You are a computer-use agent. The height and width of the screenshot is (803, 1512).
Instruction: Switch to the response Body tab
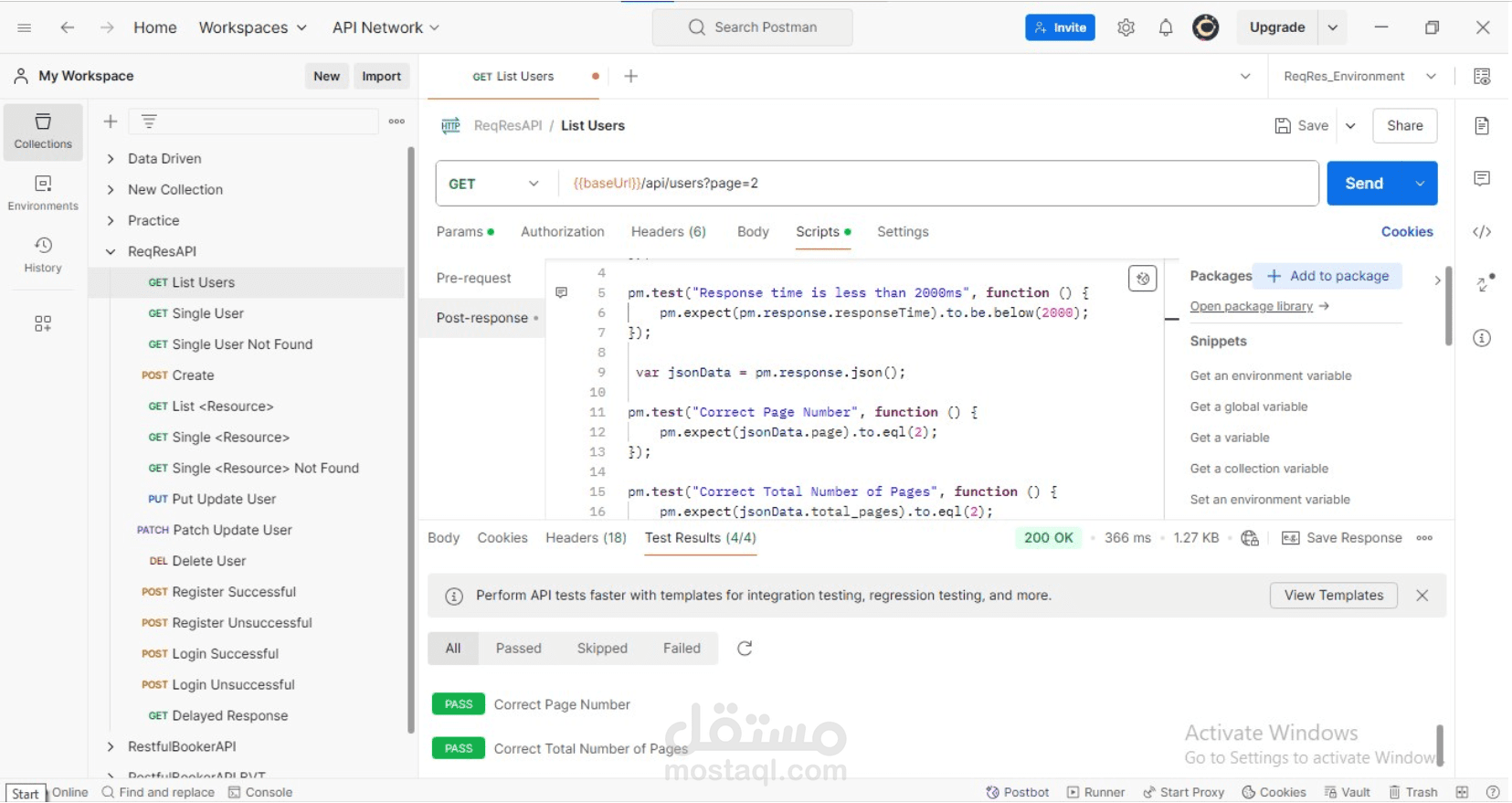click(x=444, y=538)
